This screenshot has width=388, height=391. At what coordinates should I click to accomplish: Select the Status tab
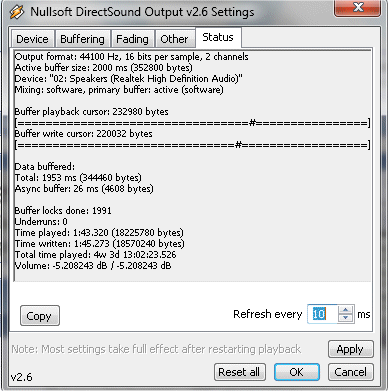coord(218,37)
